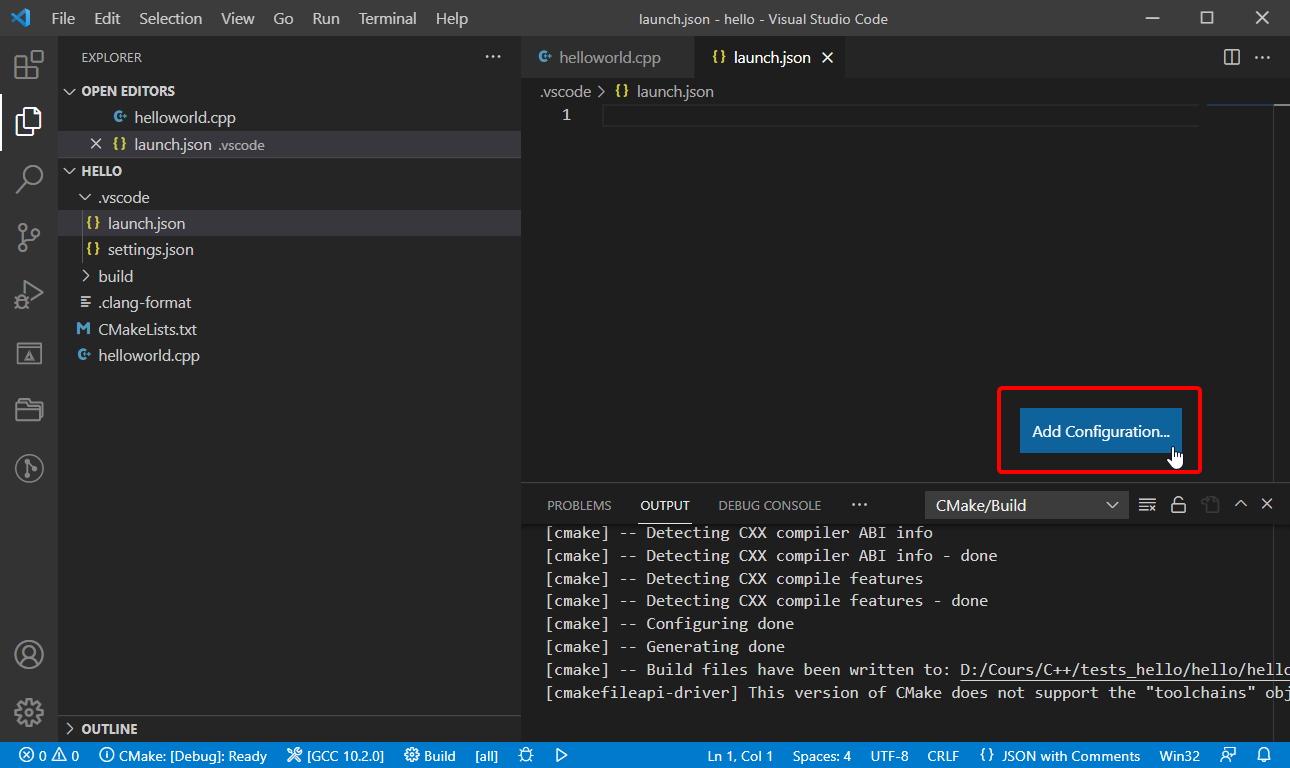Screen dimensions: 1290x768
Task: Open the output log file icon
Action: click(1210, 505)
